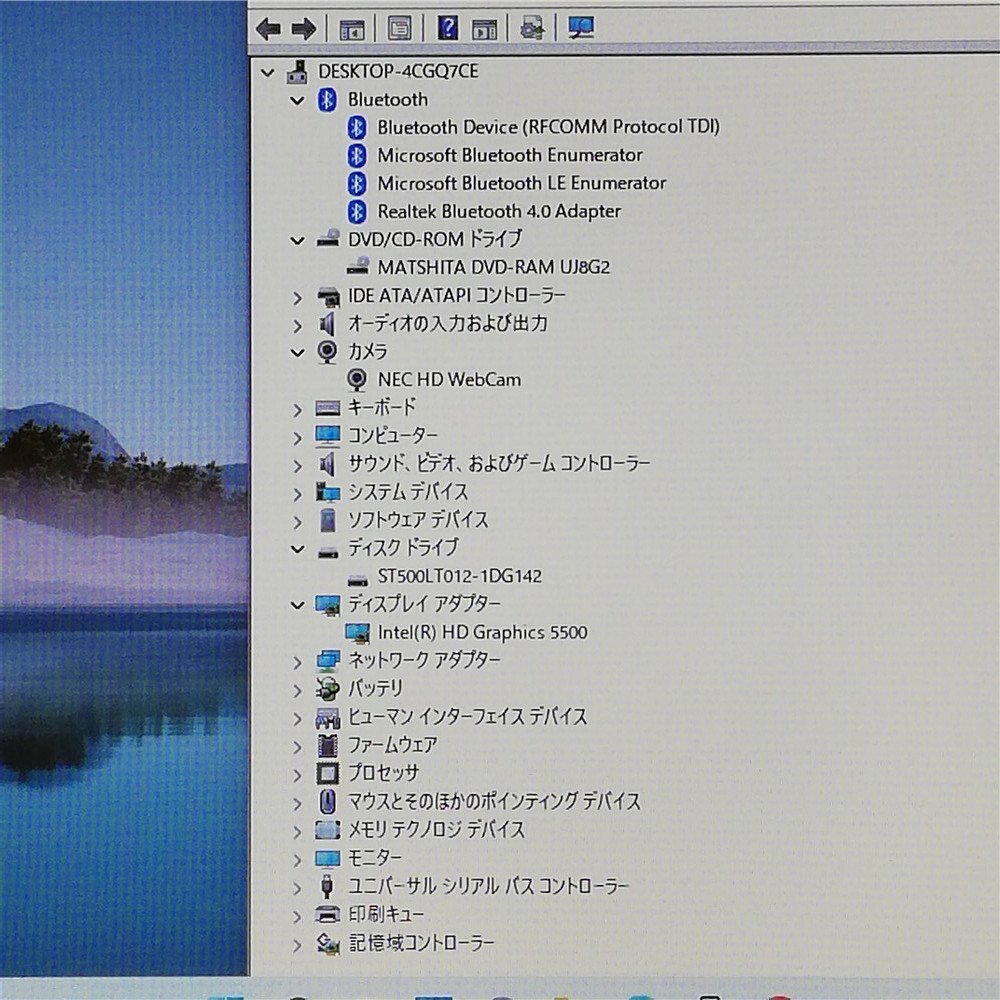Open the Properties toolbar icon
1000x1000 pixels.
pos(399,29)
